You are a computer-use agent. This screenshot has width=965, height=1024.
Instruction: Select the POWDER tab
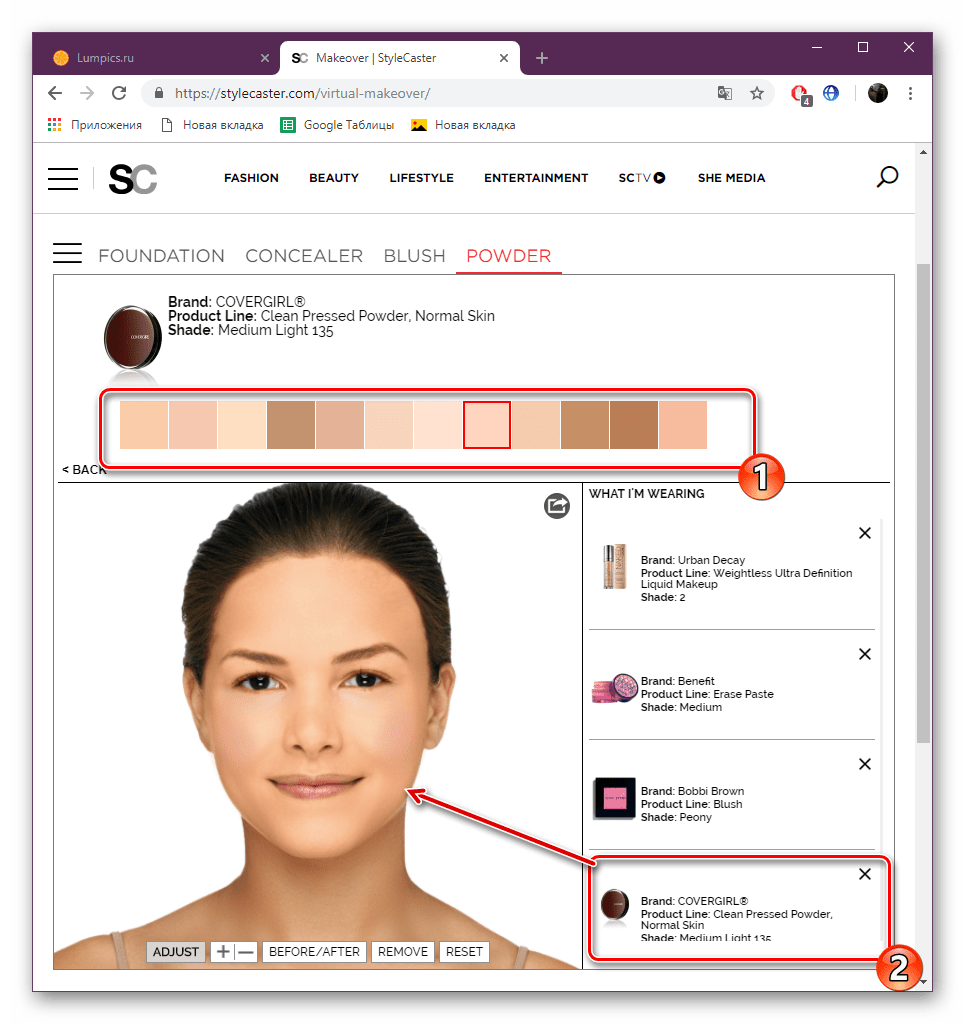(x=509, y=255)
